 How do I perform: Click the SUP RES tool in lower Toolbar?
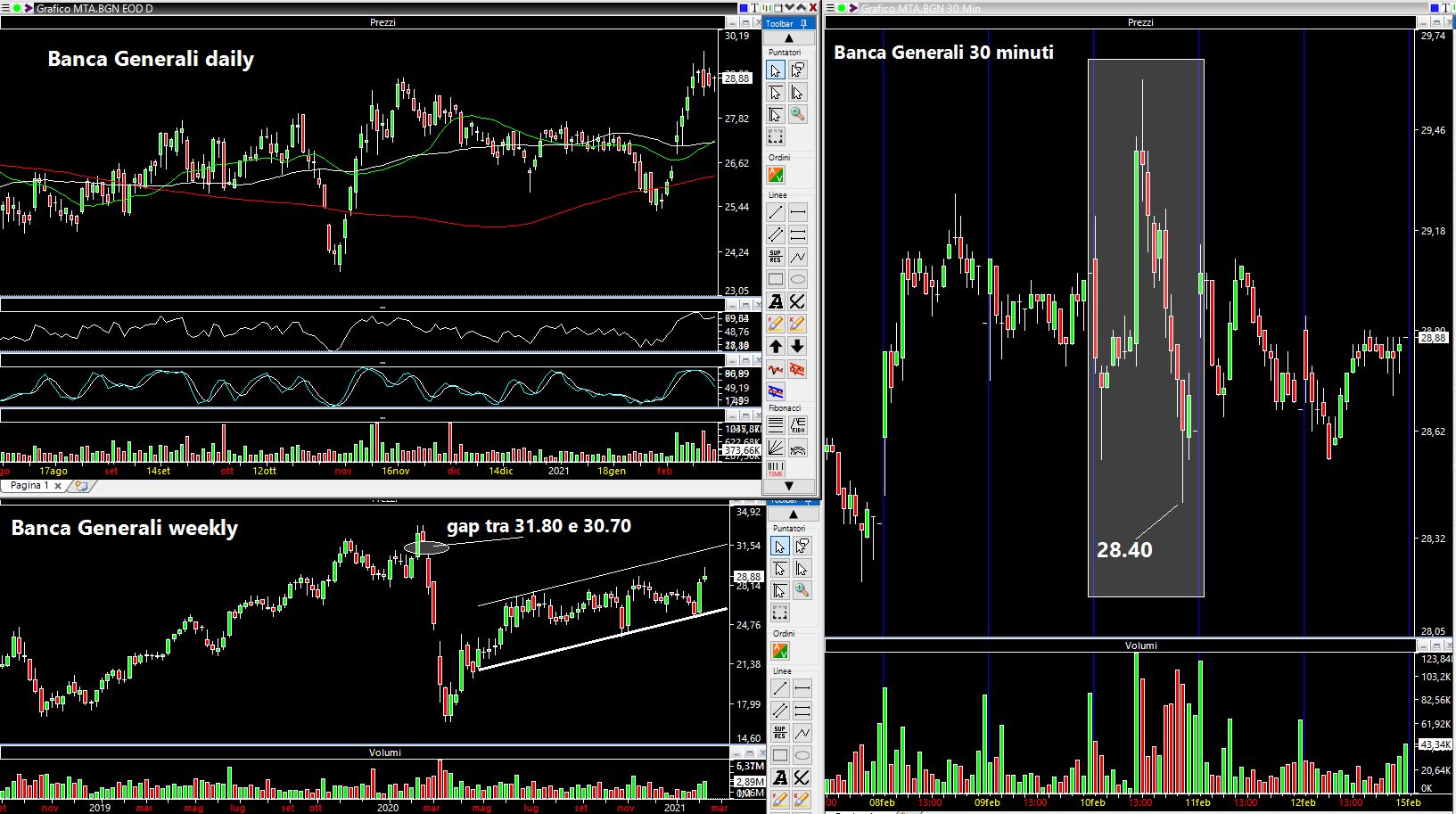coord(780,733)
